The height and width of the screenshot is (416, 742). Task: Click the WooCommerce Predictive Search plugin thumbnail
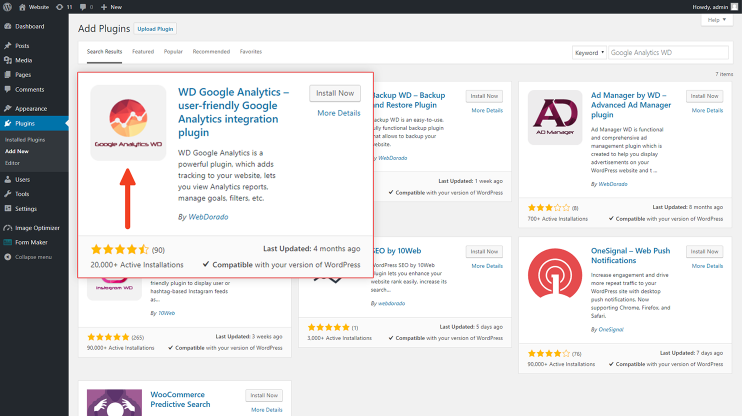[x=115, y=403]
